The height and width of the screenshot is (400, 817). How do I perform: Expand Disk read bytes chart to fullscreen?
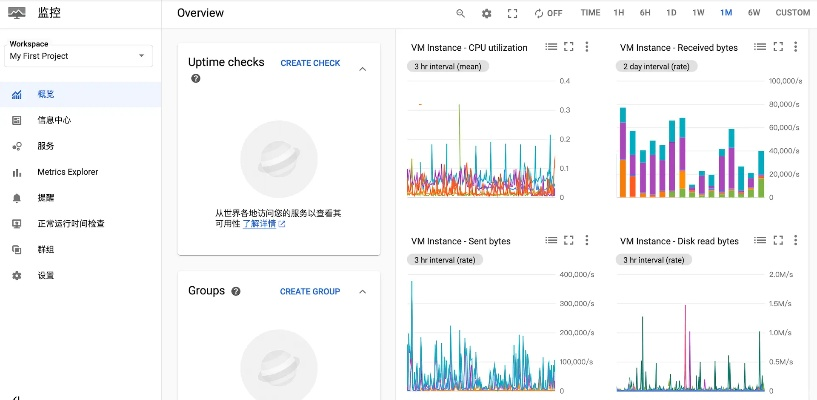pos(778,240)
